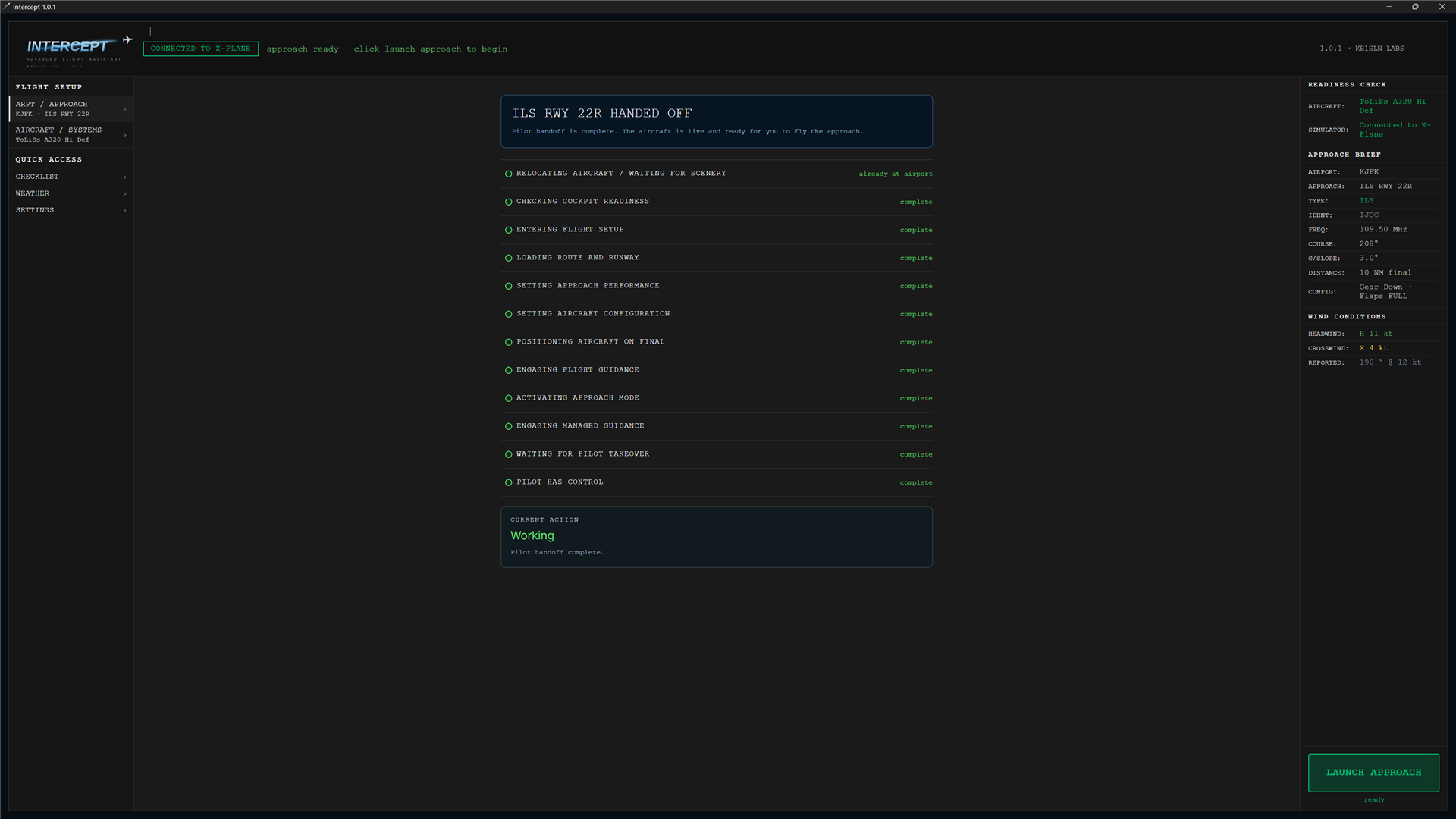
Task: Click the Intercept logo in header
Action: 73,49
